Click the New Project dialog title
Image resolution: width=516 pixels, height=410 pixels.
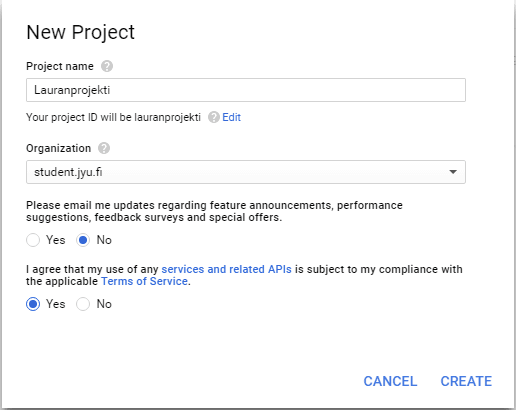80,32
